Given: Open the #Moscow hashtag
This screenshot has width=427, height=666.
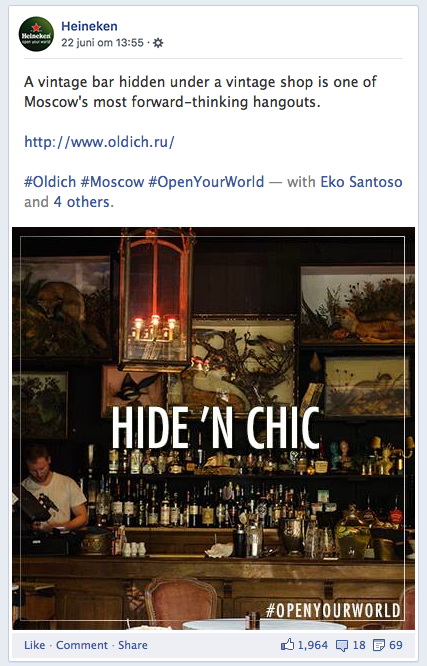Looking at the screenshot, I should 112,182.
